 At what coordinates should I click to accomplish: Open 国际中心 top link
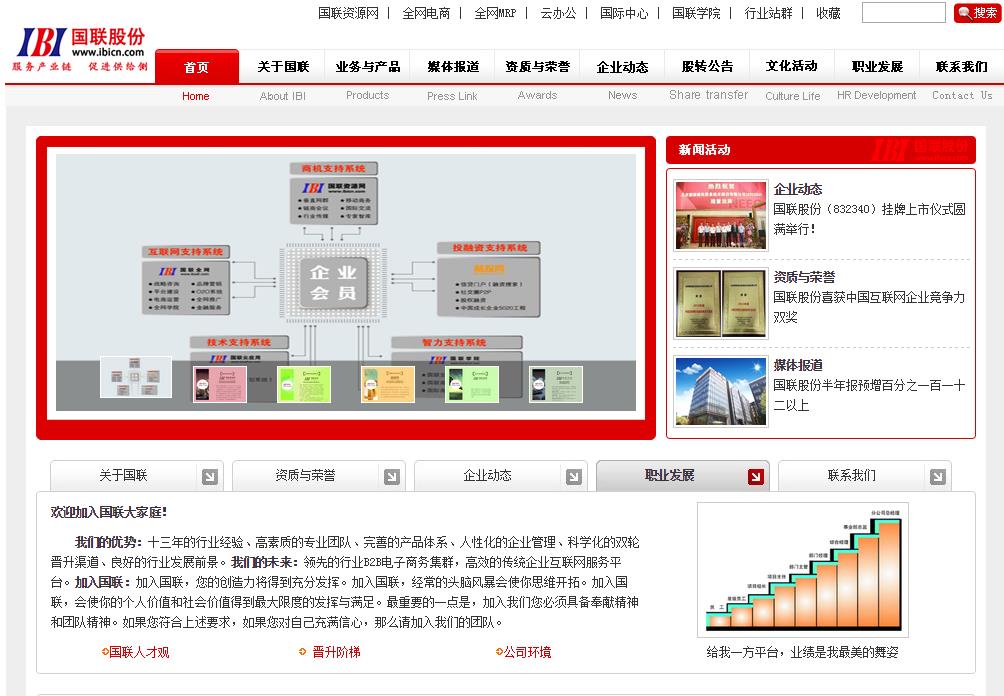624,13
